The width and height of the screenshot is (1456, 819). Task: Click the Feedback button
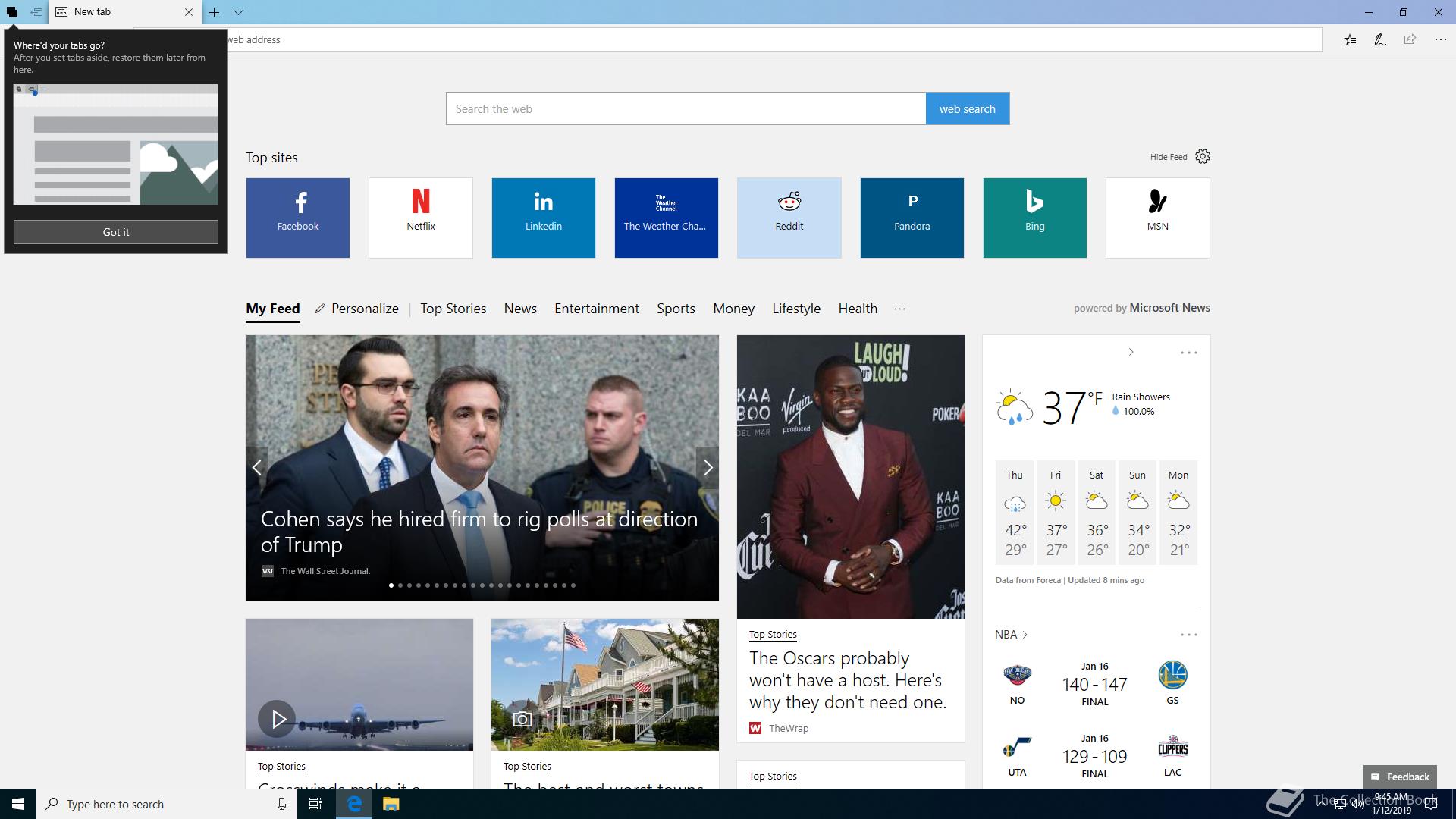(x=1400, y=777)
